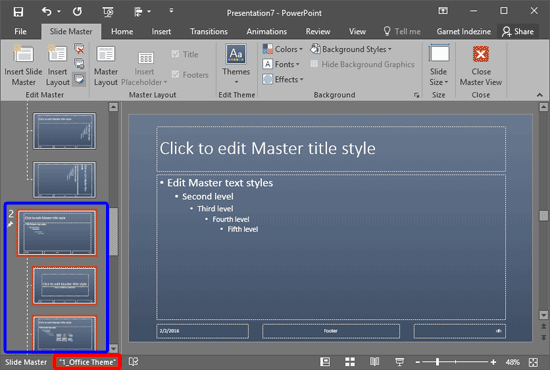This screenshot has height=370, width=550.
Task: Switch to the Insert tab
Action: click(161, 32)
